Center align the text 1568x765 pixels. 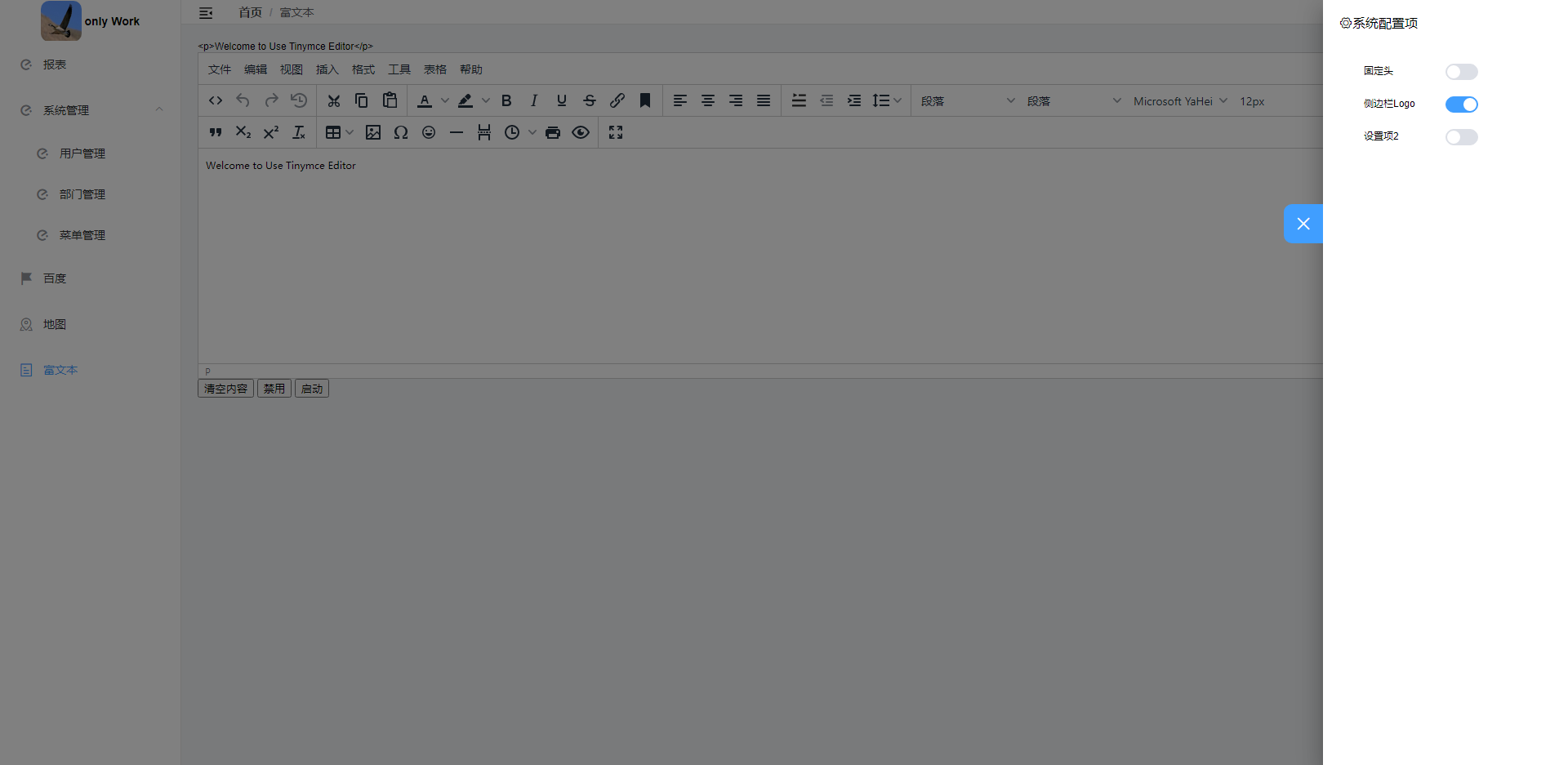point(708,100)
